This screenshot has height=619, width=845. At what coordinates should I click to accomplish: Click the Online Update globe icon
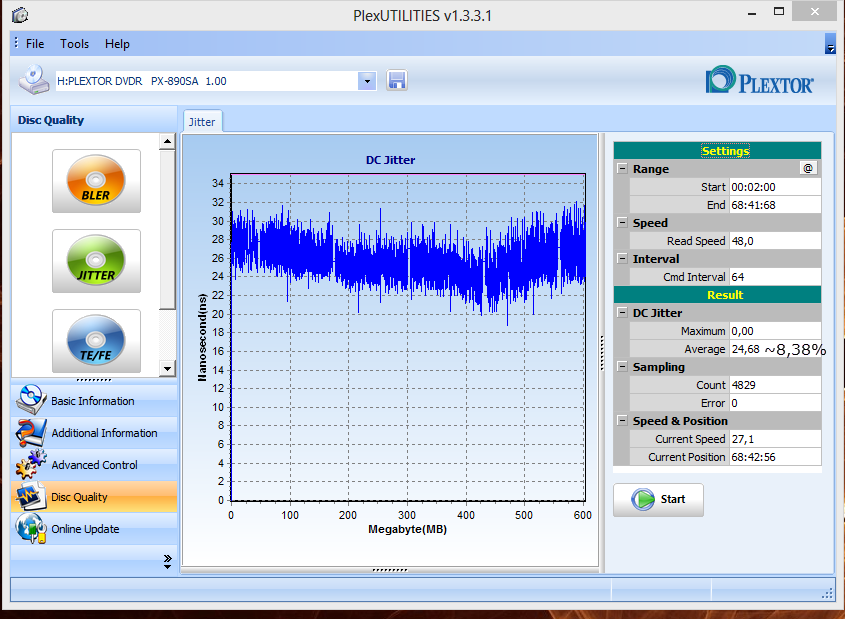point(31,528)
